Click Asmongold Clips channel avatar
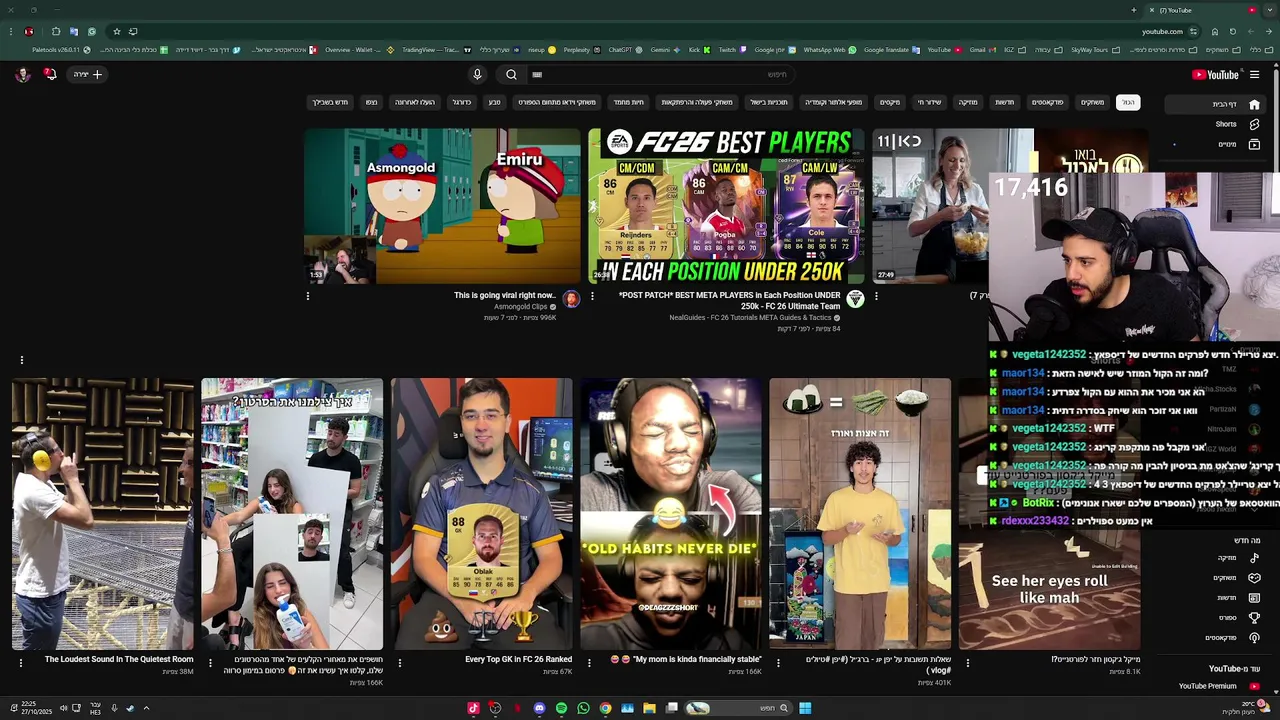This screenshot has width=1280, height=720. pos(571,299)
